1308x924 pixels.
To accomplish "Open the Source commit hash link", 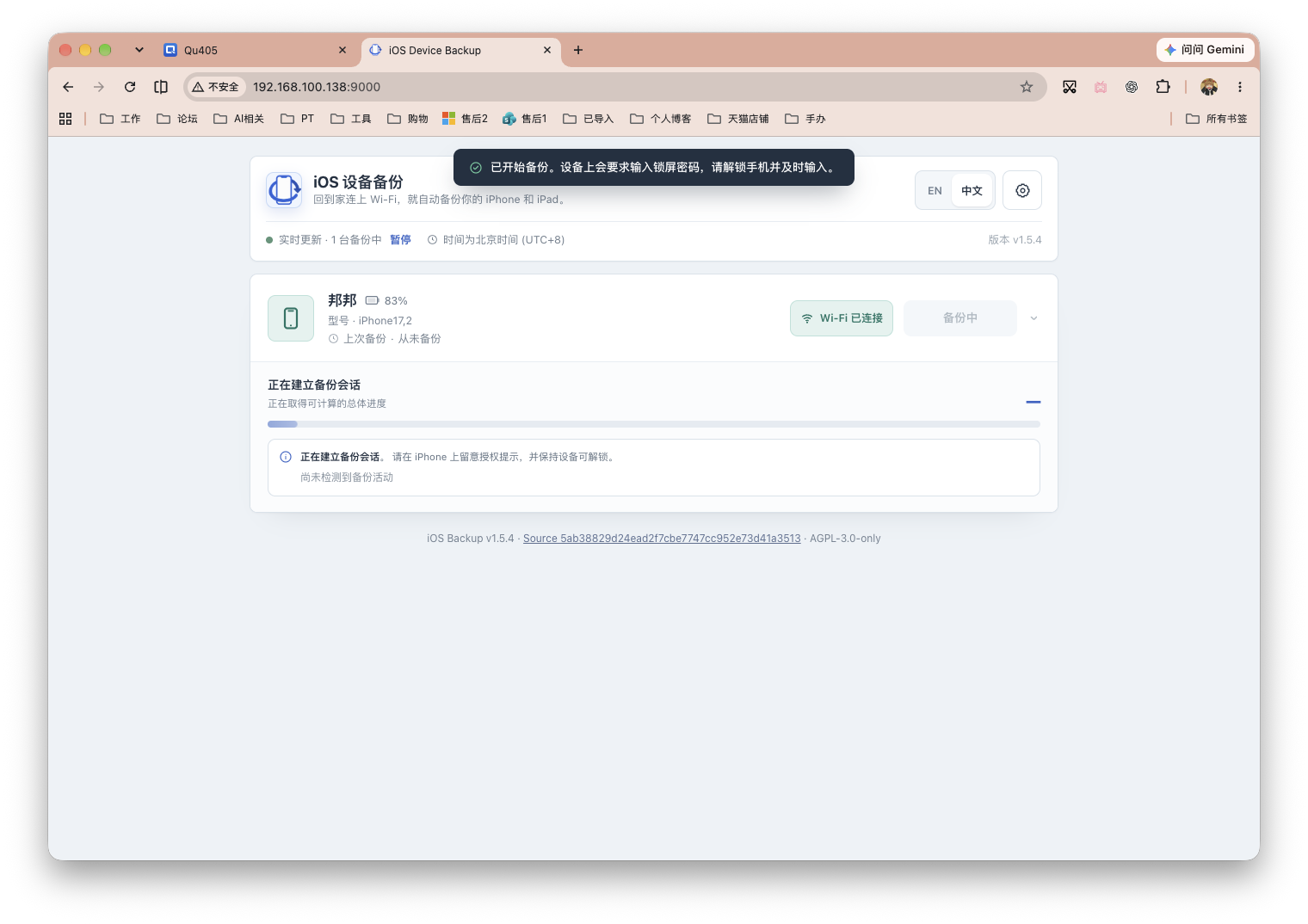I will 662,539.
